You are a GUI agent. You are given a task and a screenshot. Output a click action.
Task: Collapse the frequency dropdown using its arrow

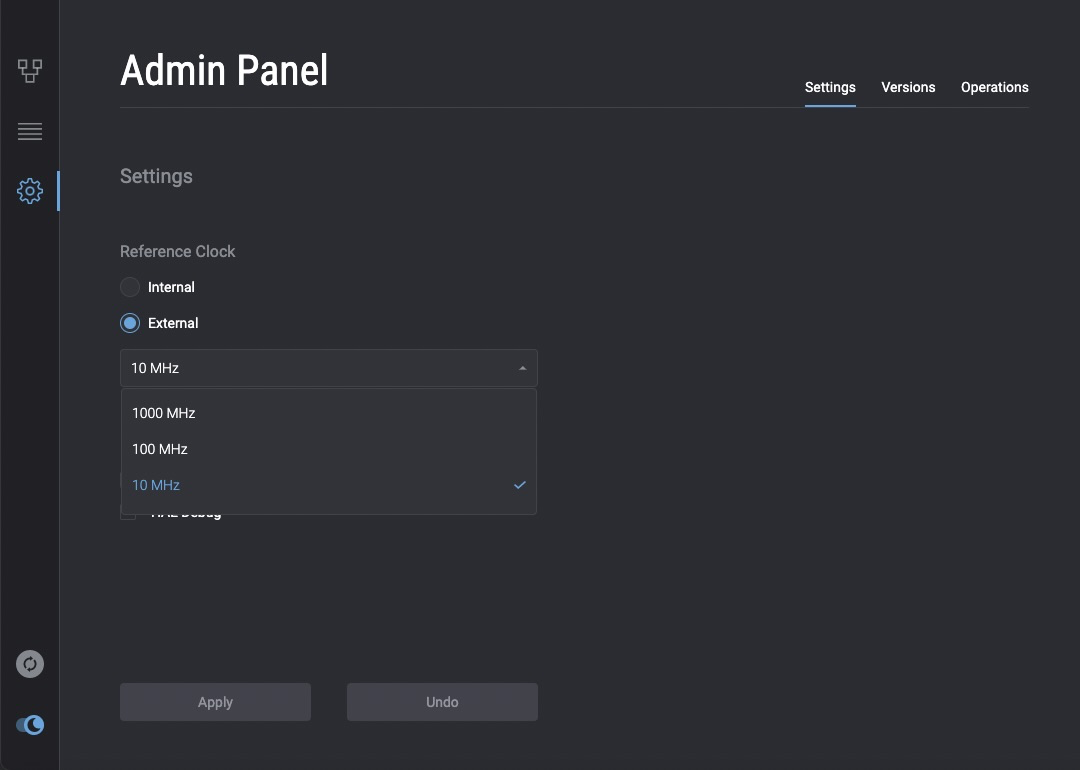522,368
